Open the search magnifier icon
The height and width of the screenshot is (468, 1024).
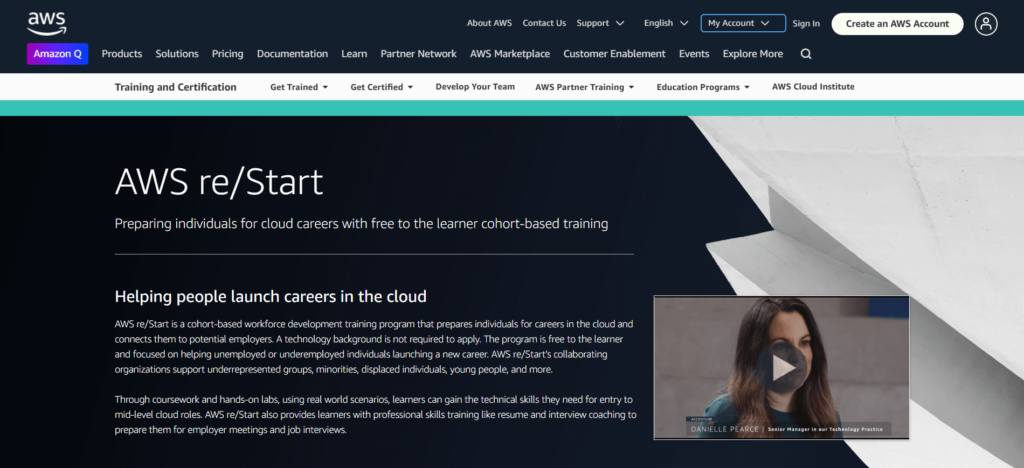[806, 54]
